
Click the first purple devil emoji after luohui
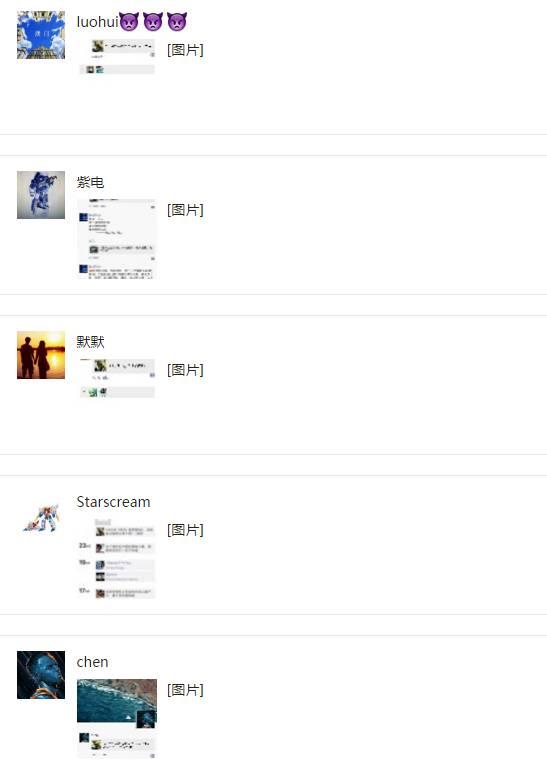point(129,22)
